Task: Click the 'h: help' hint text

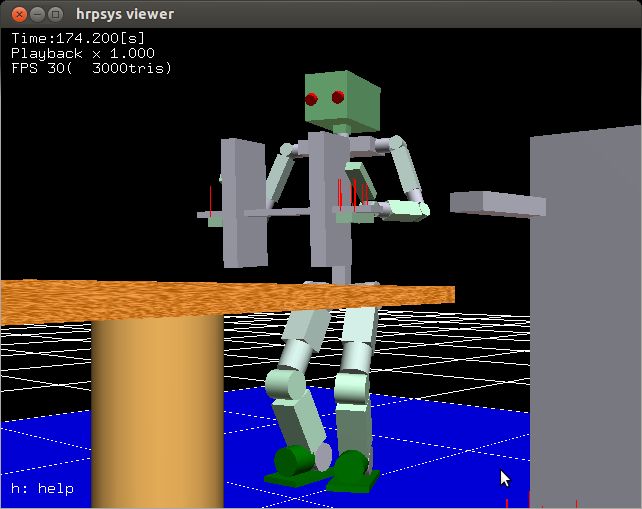Action: 42,489
